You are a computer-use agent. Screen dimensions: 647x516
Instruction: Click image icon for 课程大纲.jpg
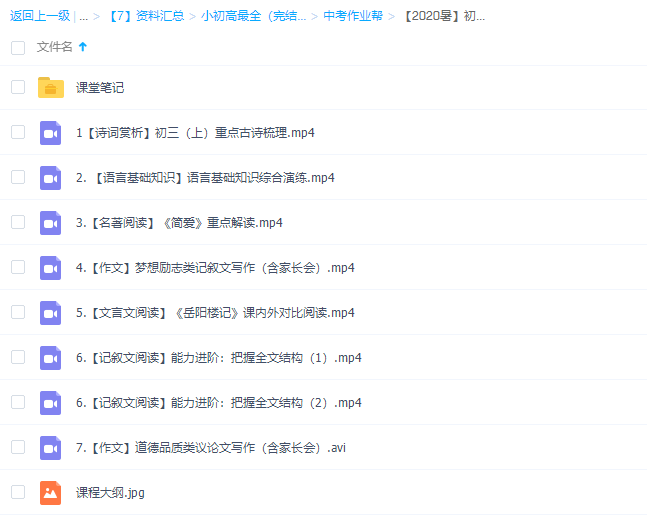(51, 493)
